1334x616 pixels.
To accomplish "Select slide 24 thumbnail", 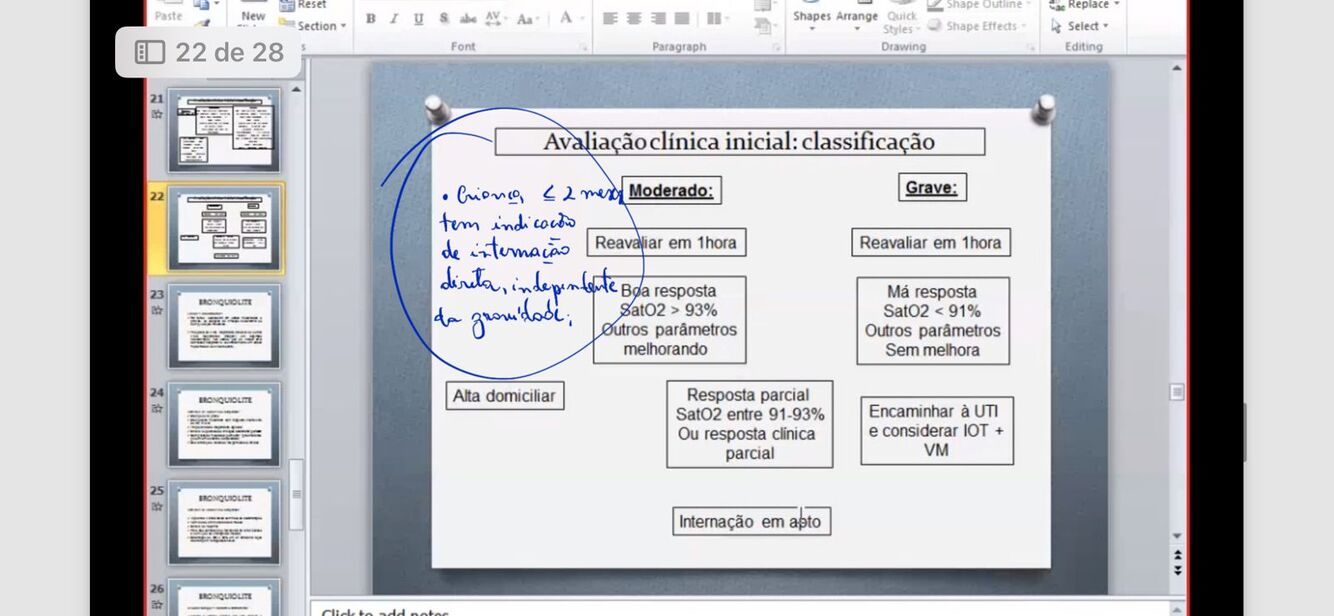I will pyautogui.click(x=224, y=424).
